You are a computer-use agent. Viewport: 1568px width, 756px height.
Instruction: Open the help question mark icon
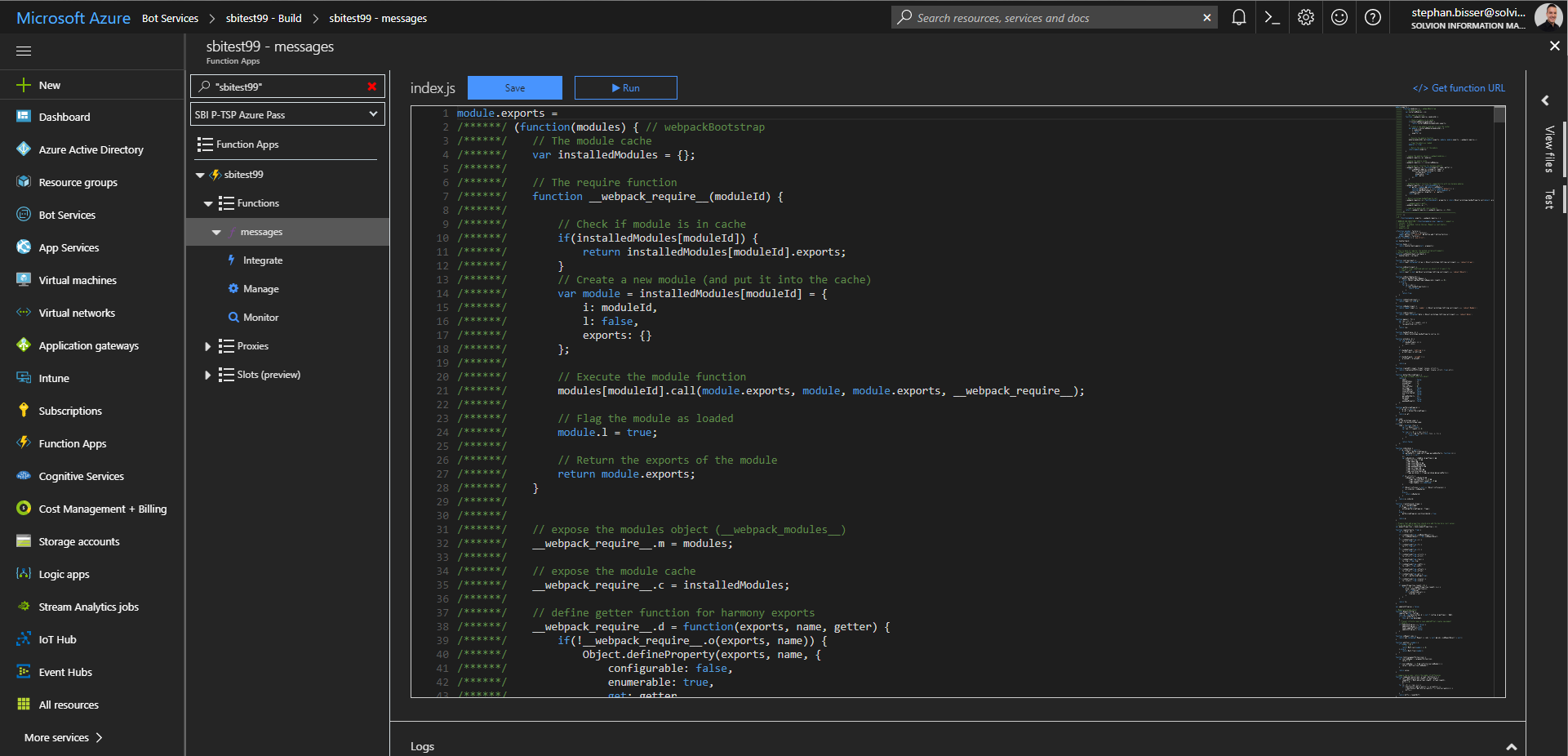click(x=1373, y=17)
